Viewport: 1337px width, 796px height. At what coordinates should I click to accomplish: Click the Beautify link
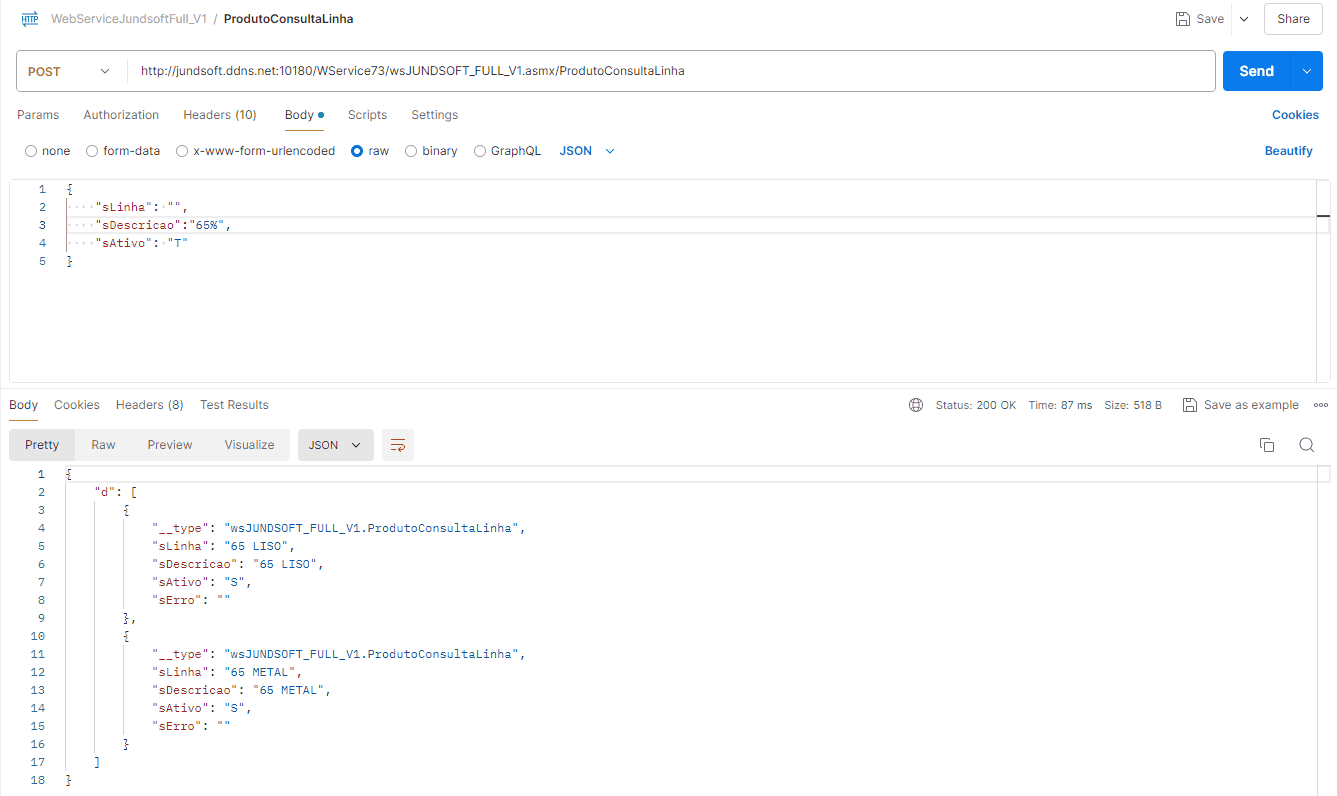click(x=1288, y=151)
